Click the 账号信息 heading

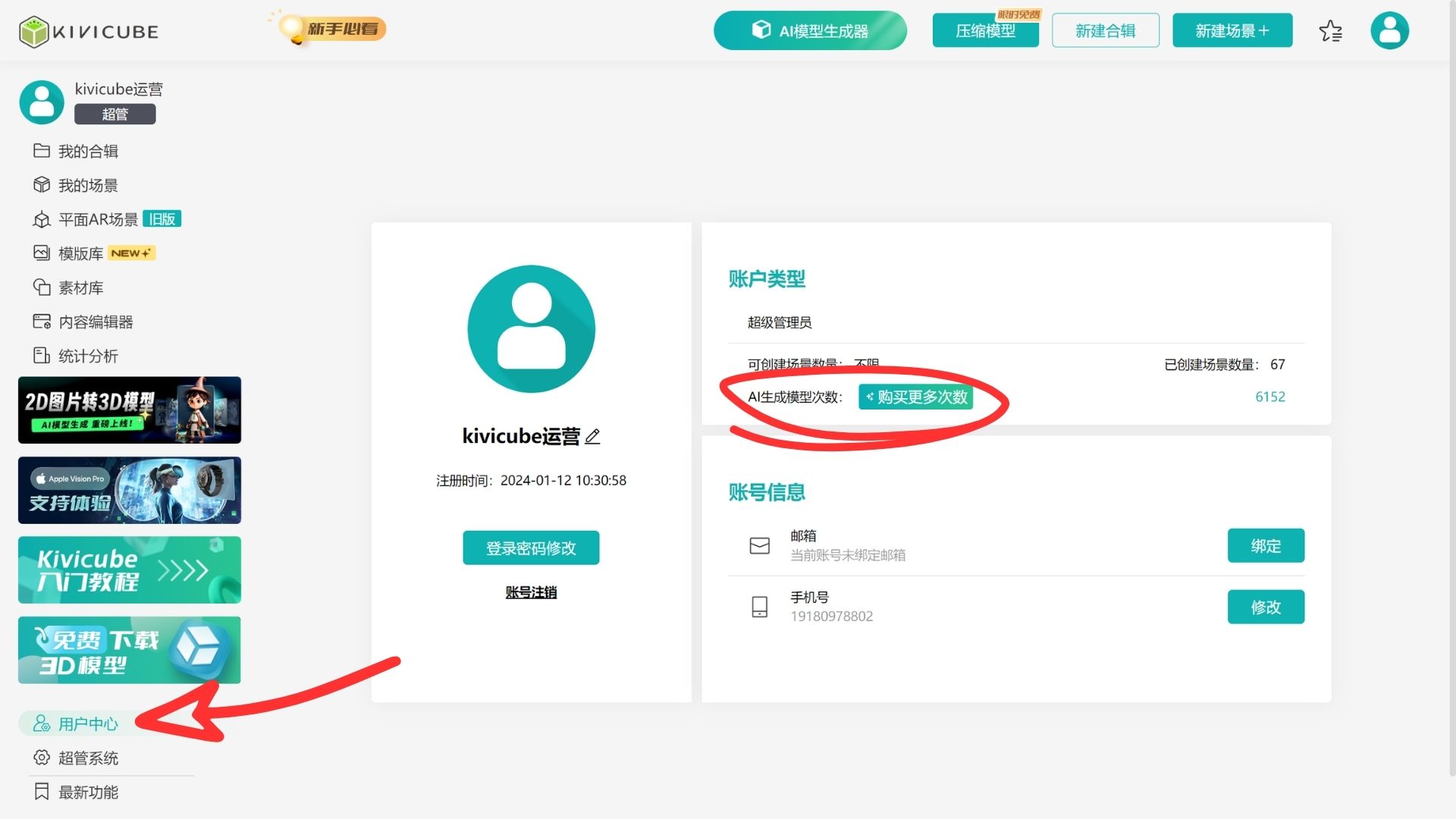click(x=767, y=492)
